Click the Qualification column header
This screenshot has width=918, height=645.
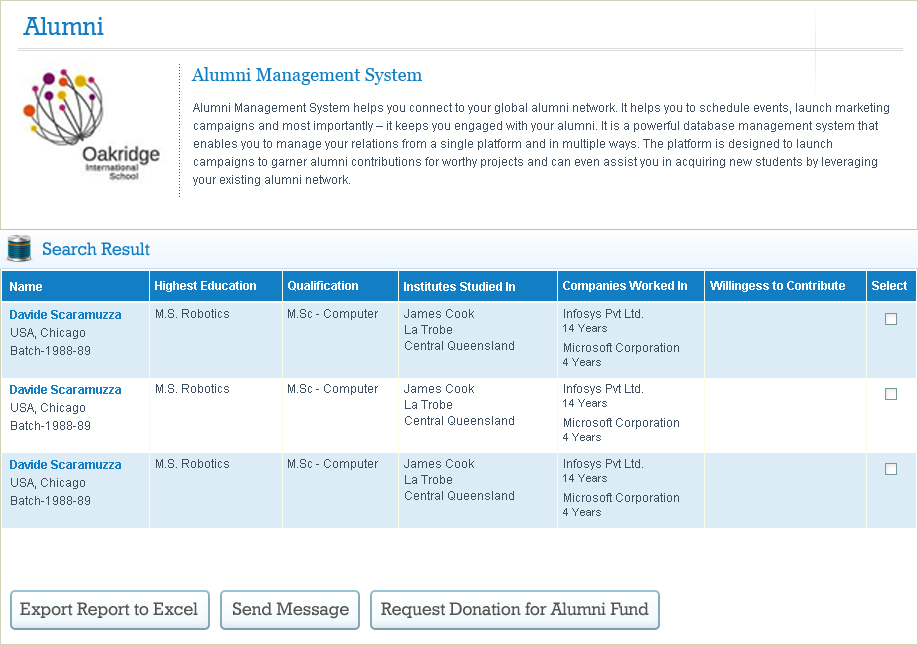tap(323, 286)
